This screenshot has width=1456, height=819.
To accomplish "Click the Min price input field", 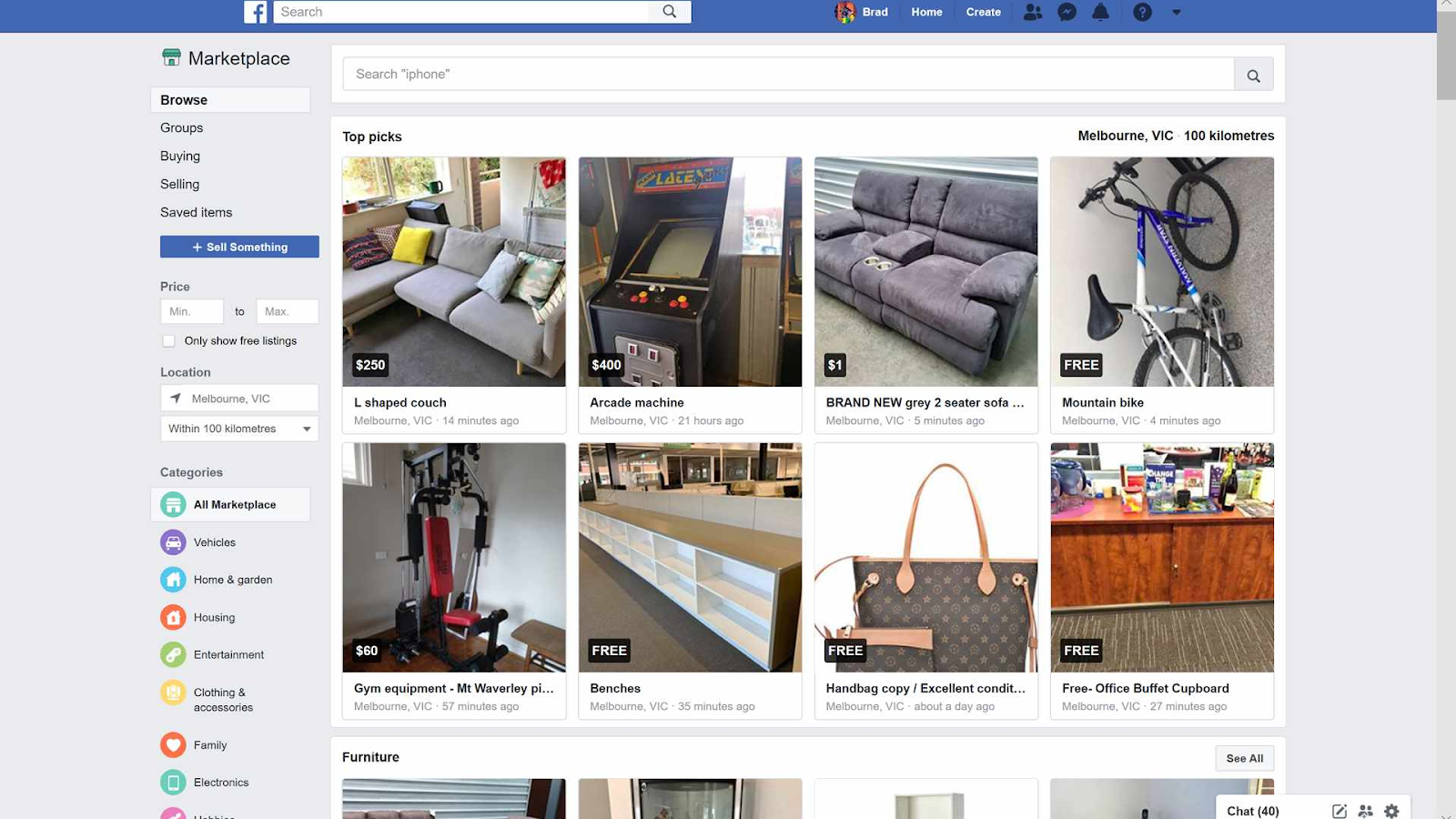I will (x=192, y=311).
